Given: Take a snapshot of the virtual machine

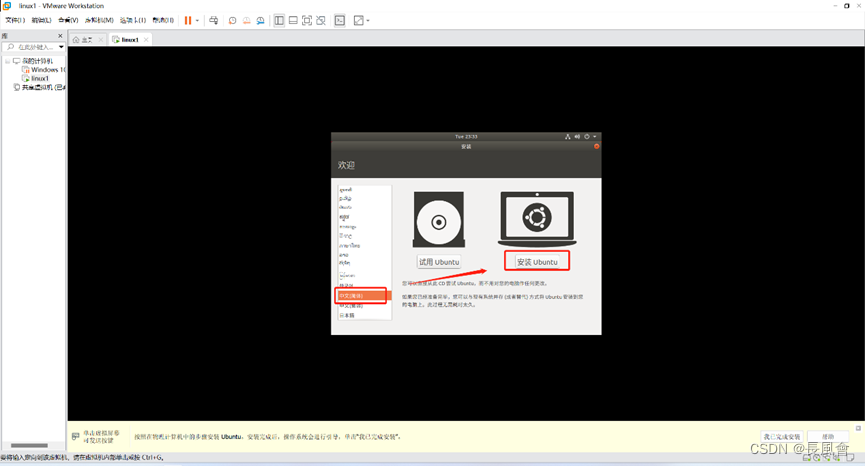Looking at the screenshot, I should click(x=233, y=20).
